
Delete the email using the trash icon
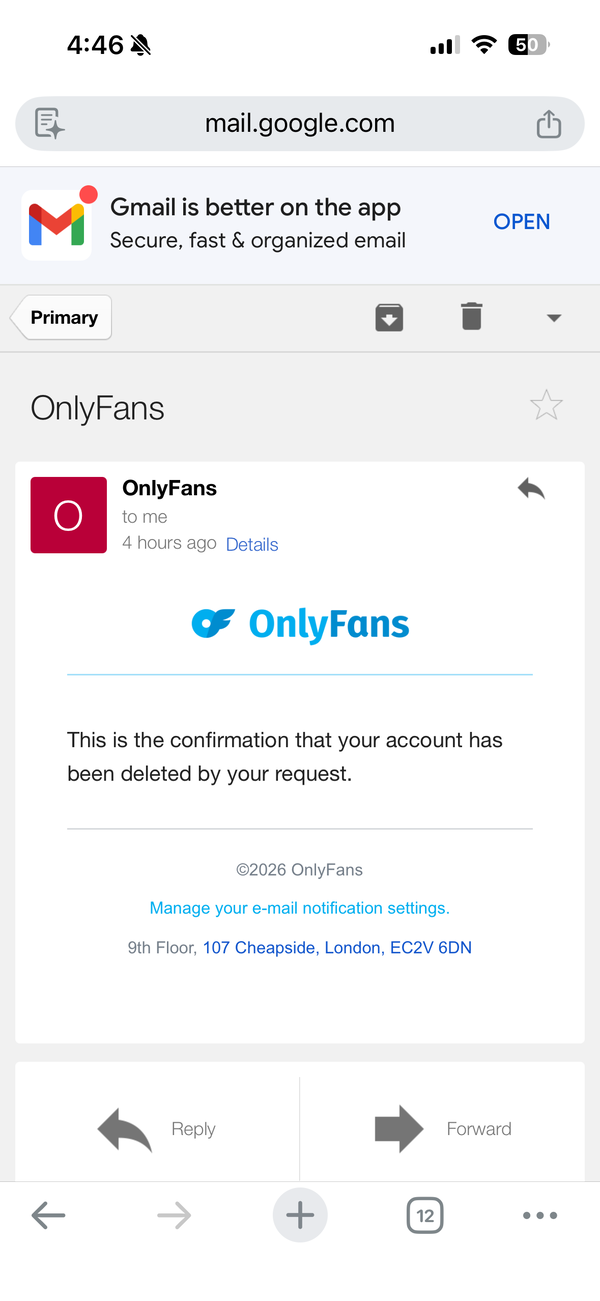point(472,317)
